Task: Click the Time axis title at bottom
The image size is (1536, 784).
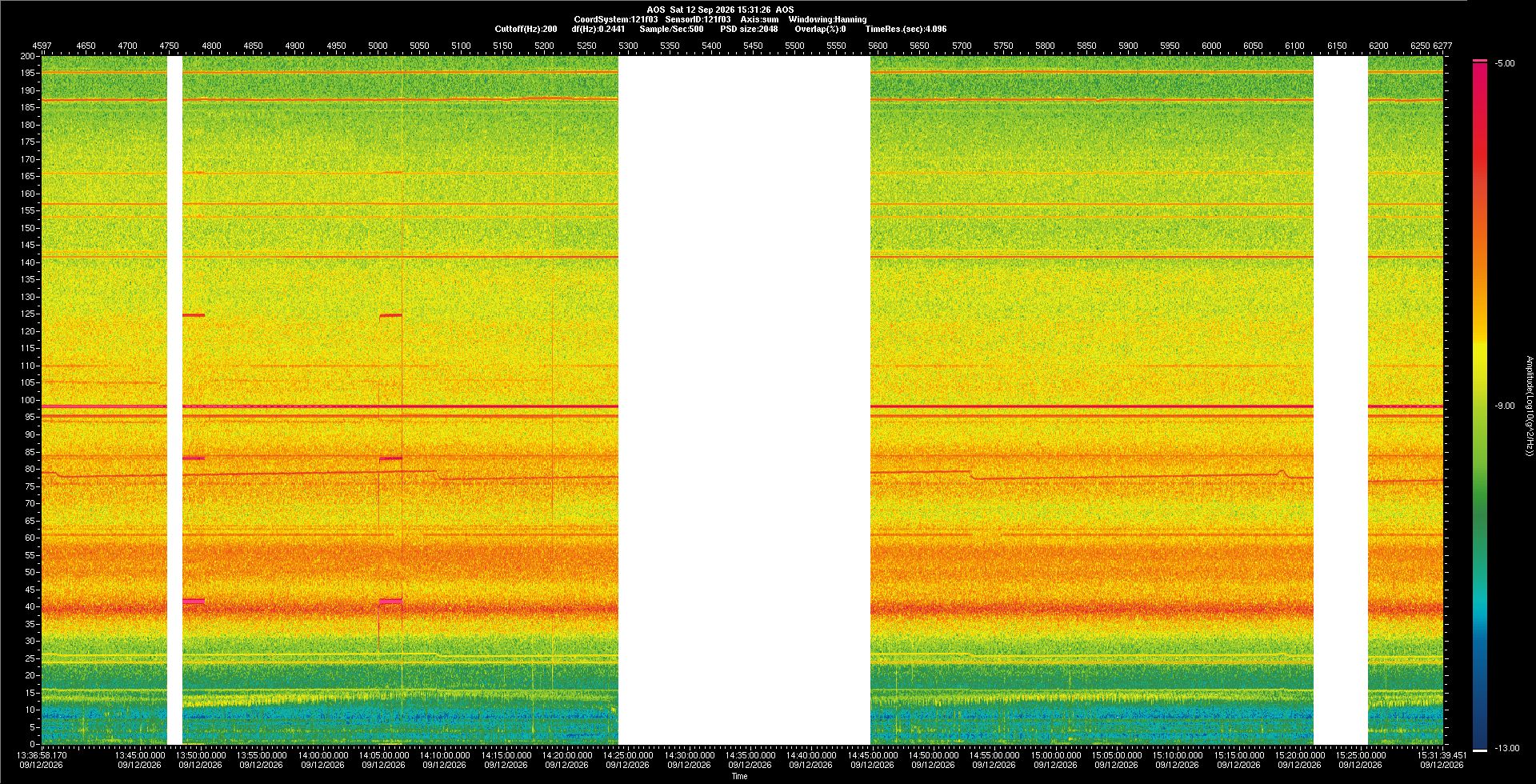Action: click(739, 776)
